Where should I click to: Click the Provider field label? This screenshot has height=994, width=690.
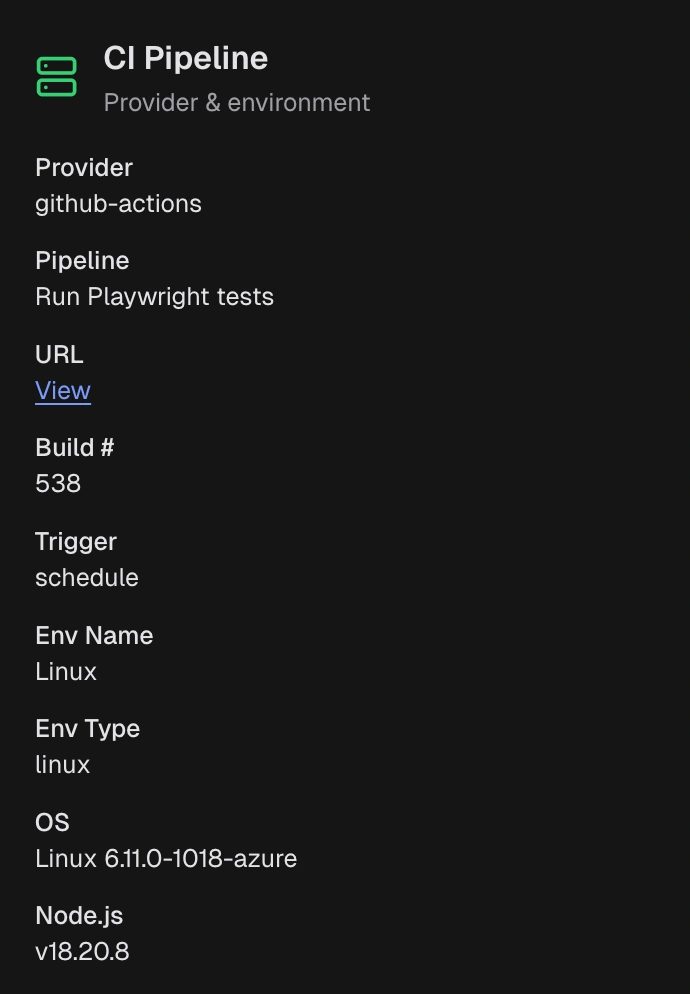pyautogui.click(x=83, y=167)
